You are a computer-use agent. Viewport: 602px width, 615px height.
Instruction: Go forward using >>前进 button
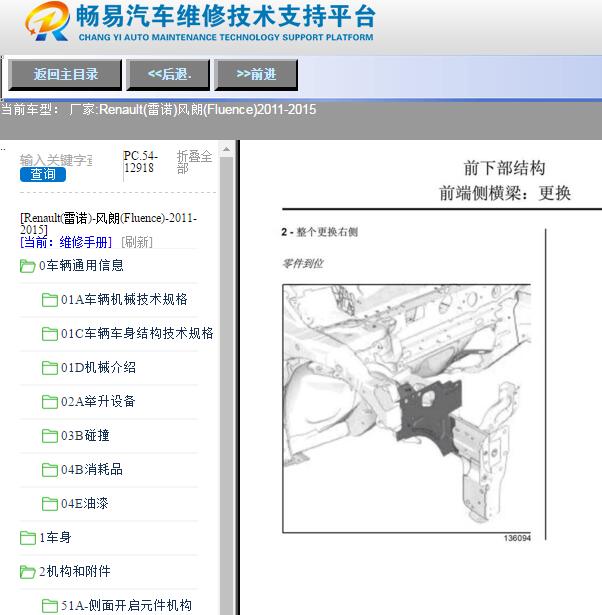(x=256, y=75)
